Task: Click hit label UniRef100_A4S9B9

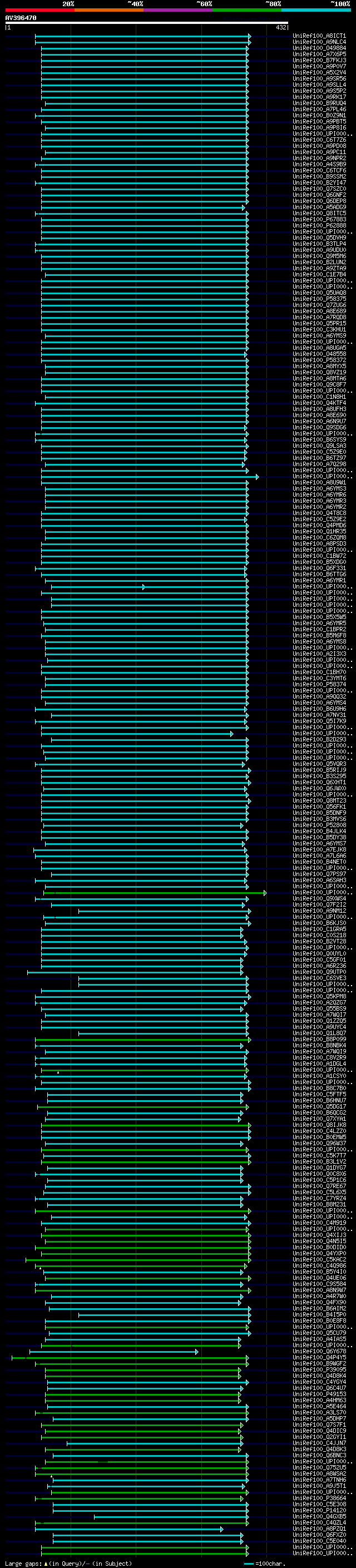Action: click(x=319, y=164)
